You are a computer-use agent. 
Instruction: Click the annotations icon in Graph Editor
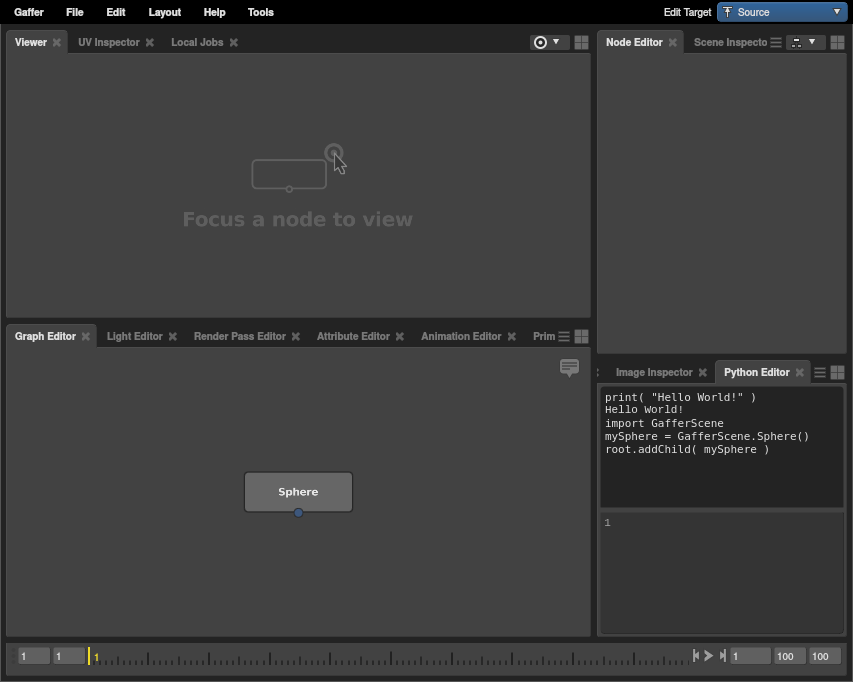pos(569,368)
